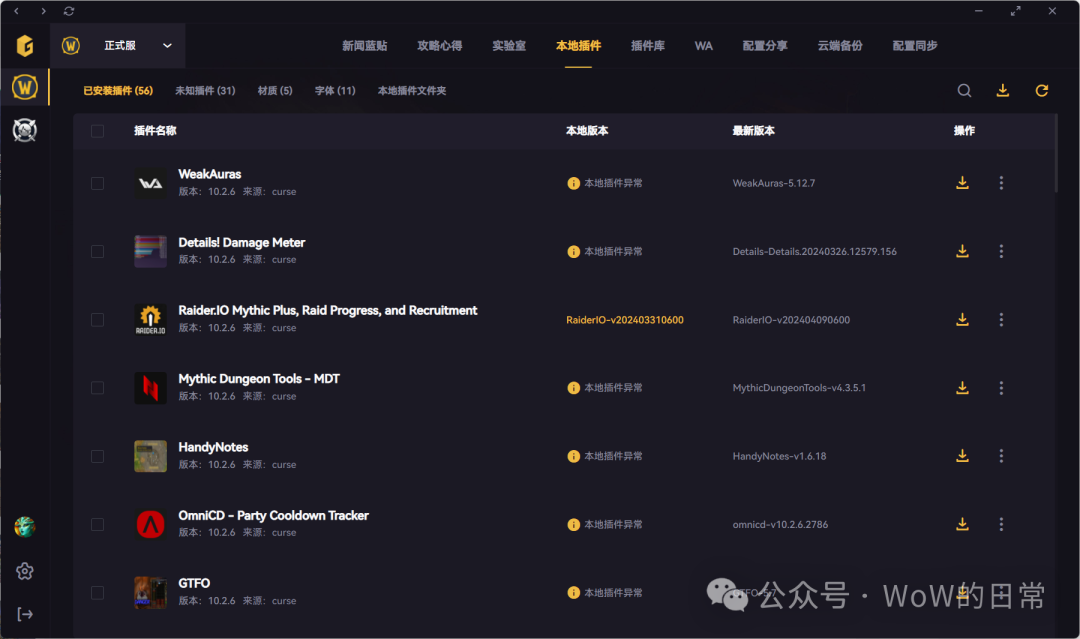Screen dimensions: 1080x639
Task: Check the Raider.IO row checkbox
Action: (98, 320)
